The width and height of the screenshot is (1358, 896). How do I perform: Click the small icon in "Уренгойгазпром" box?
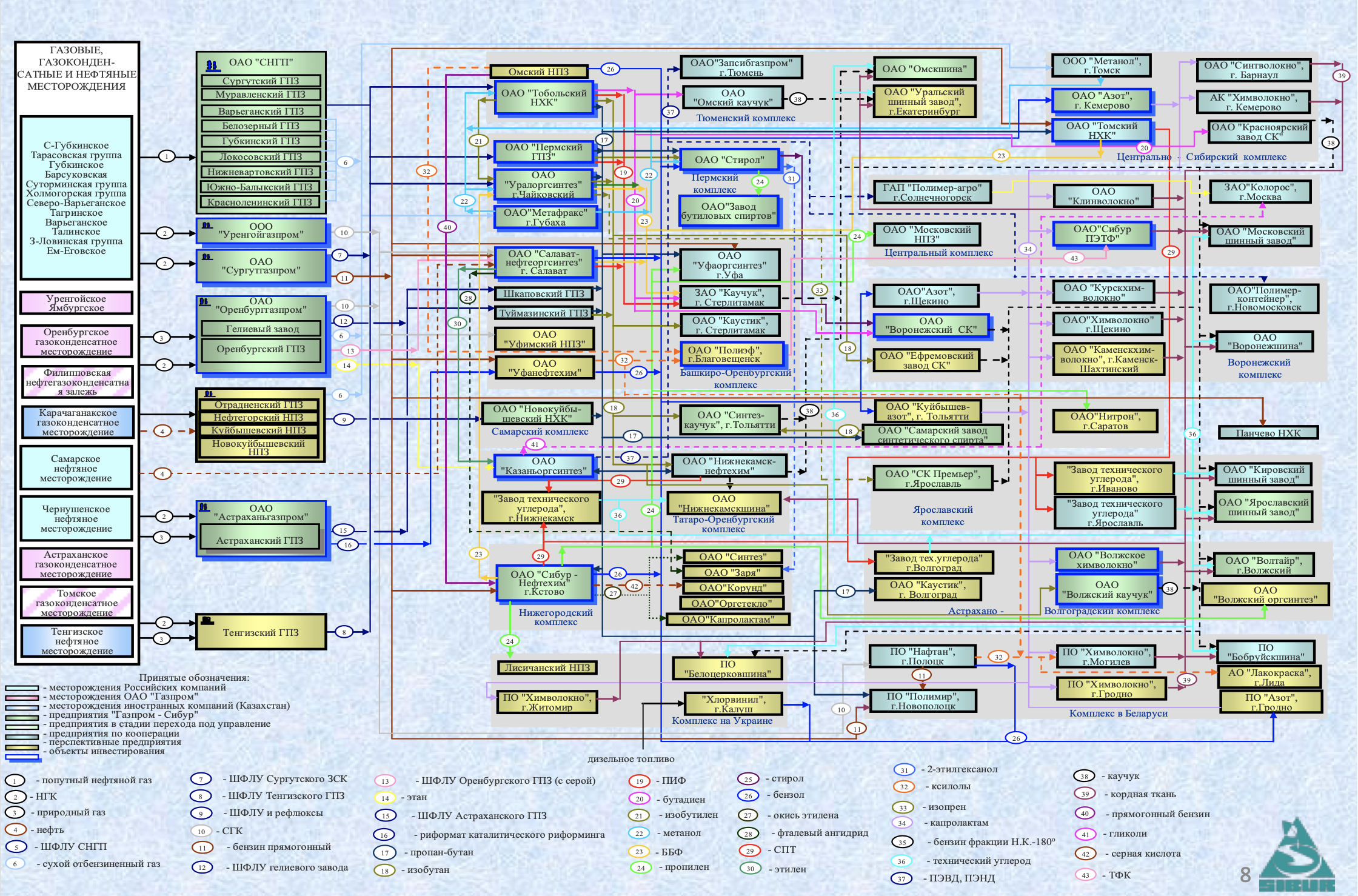pyautogui.click(x=207, y=225)
